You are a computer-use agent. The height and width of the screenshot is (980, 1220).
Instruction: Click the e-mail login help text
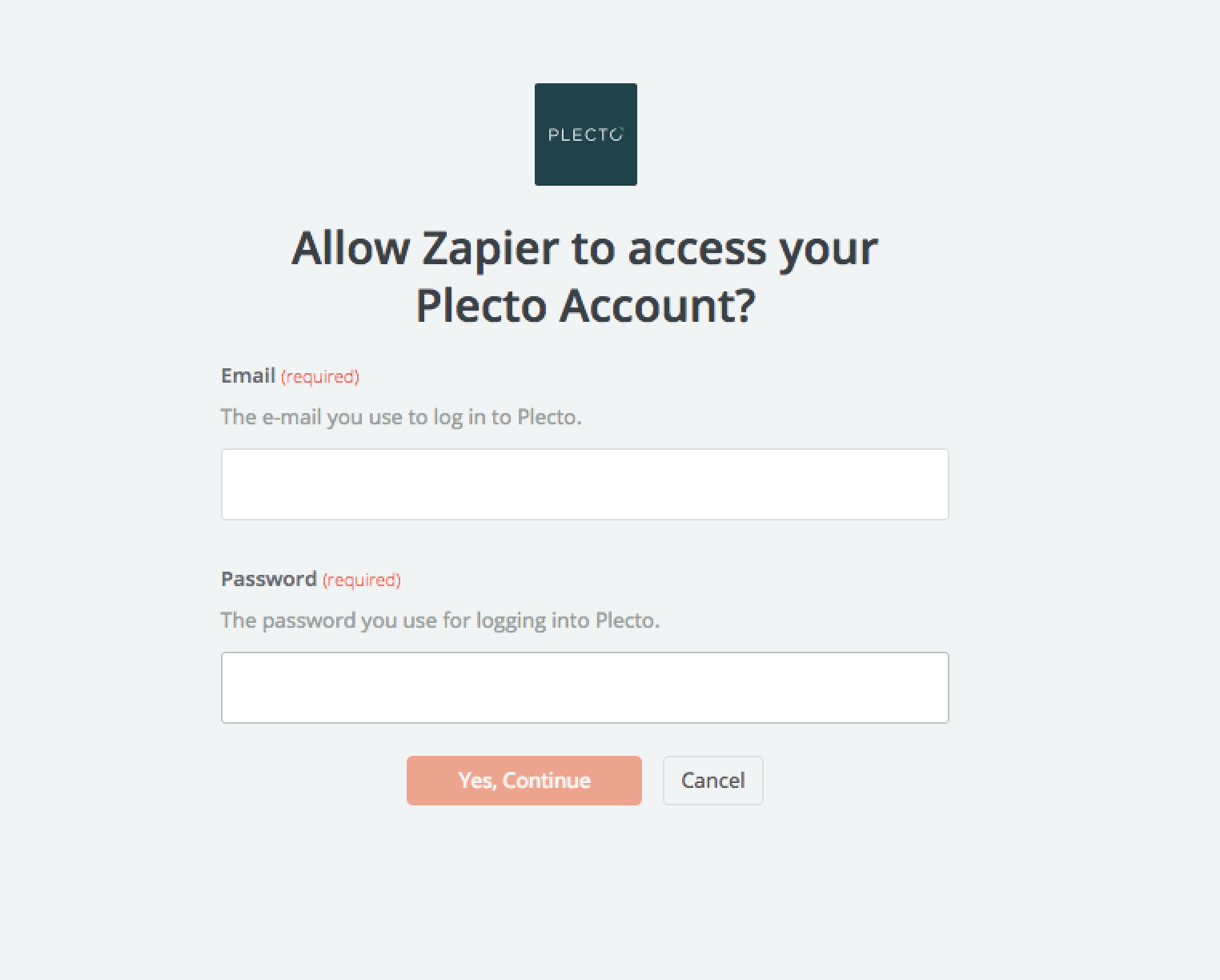(401, 417)
